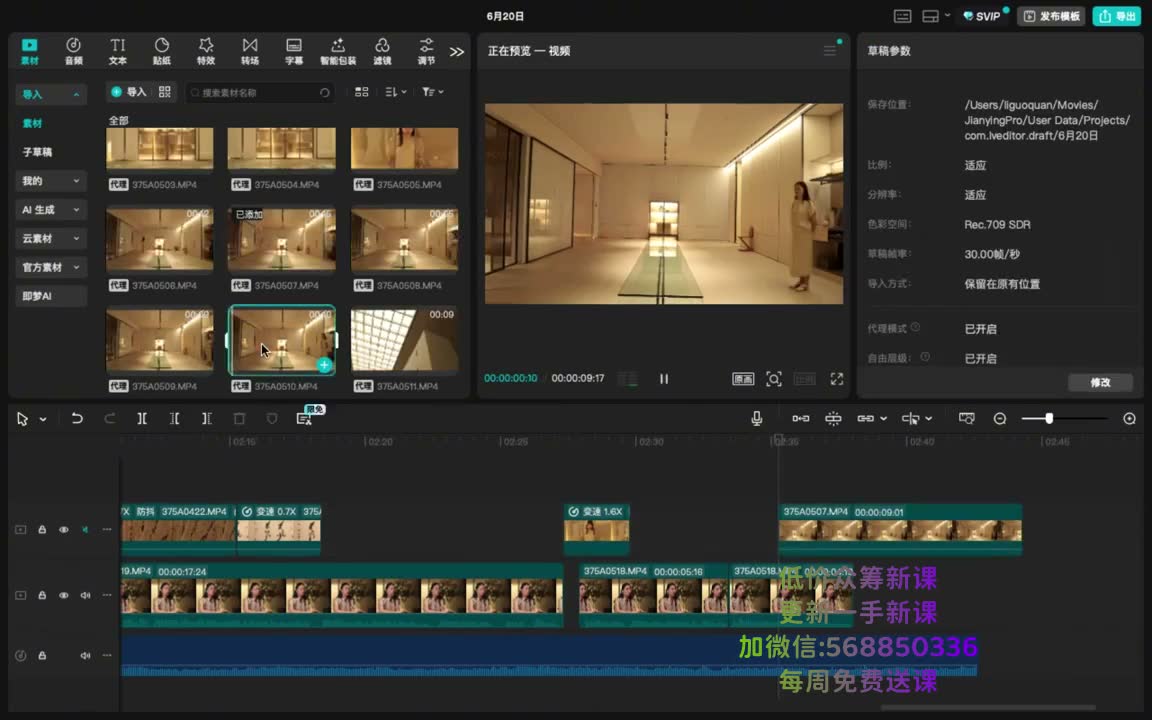This screenshot has height=720, width=1152.
Task: Click the SVIP membership button
Action: tap(983, 16)
